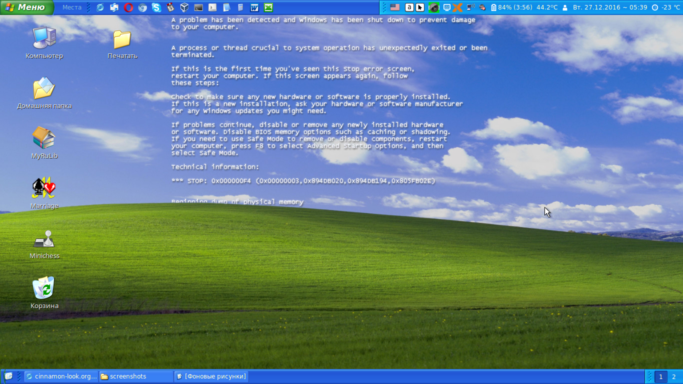Click the show desktop button in the bottom panel
Image resolution: width=683 pixels, height=384 pixels.
click(9, 376)
